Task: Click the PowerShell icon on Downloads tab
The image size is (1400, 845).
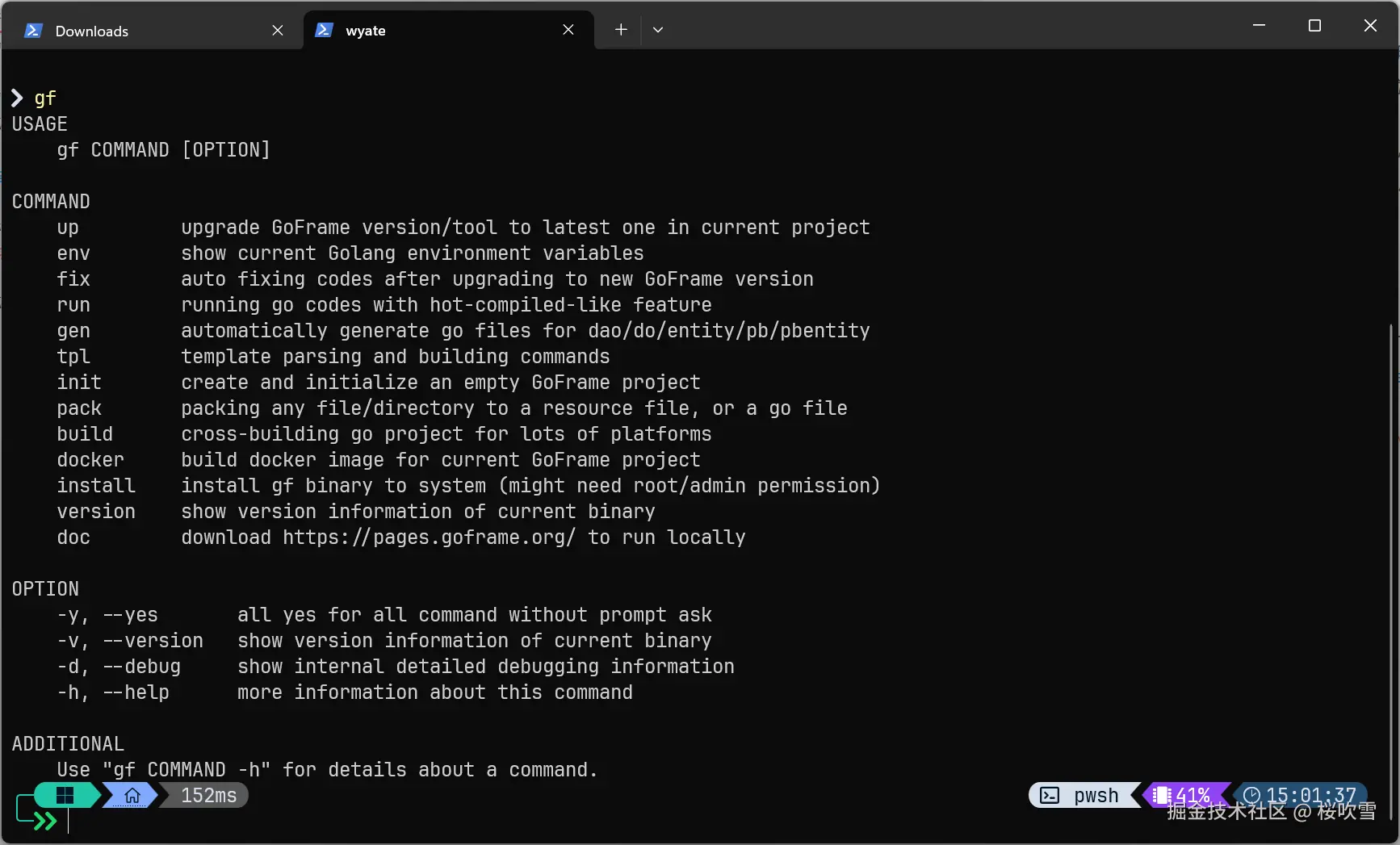Action: [33, 31]
